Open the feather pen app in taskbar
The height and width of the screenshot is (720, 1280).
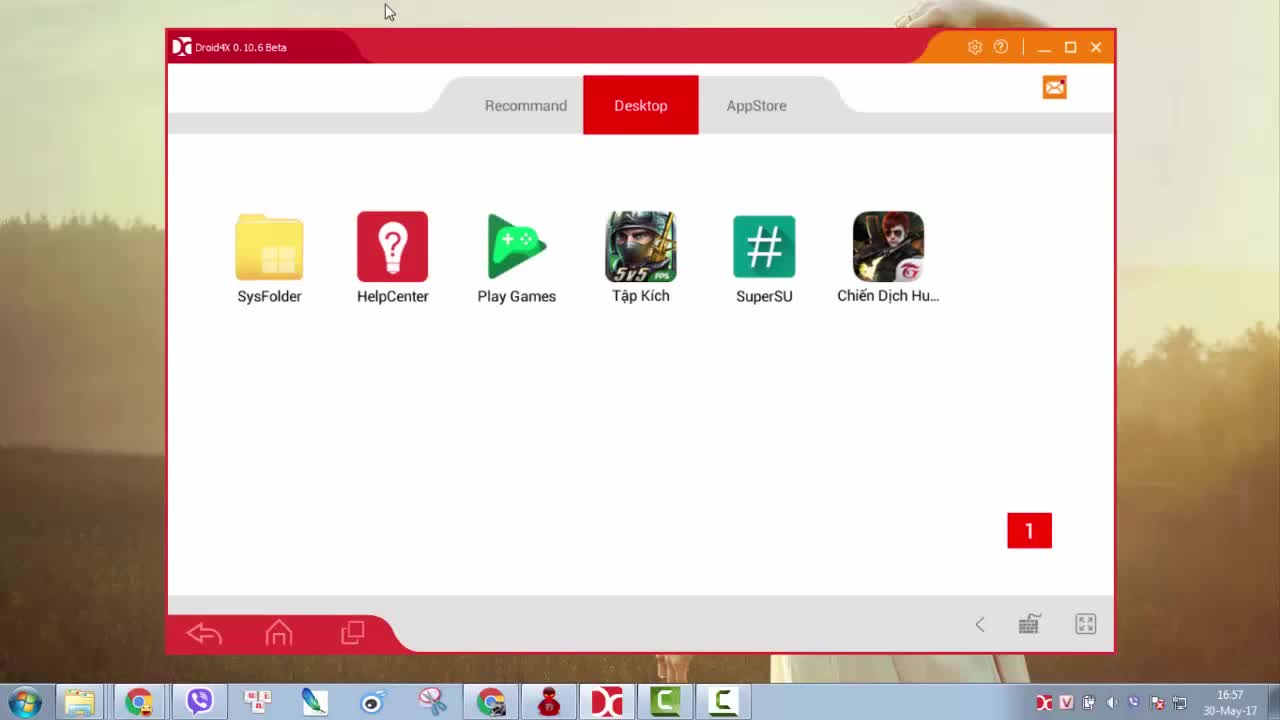click(315, 702)
